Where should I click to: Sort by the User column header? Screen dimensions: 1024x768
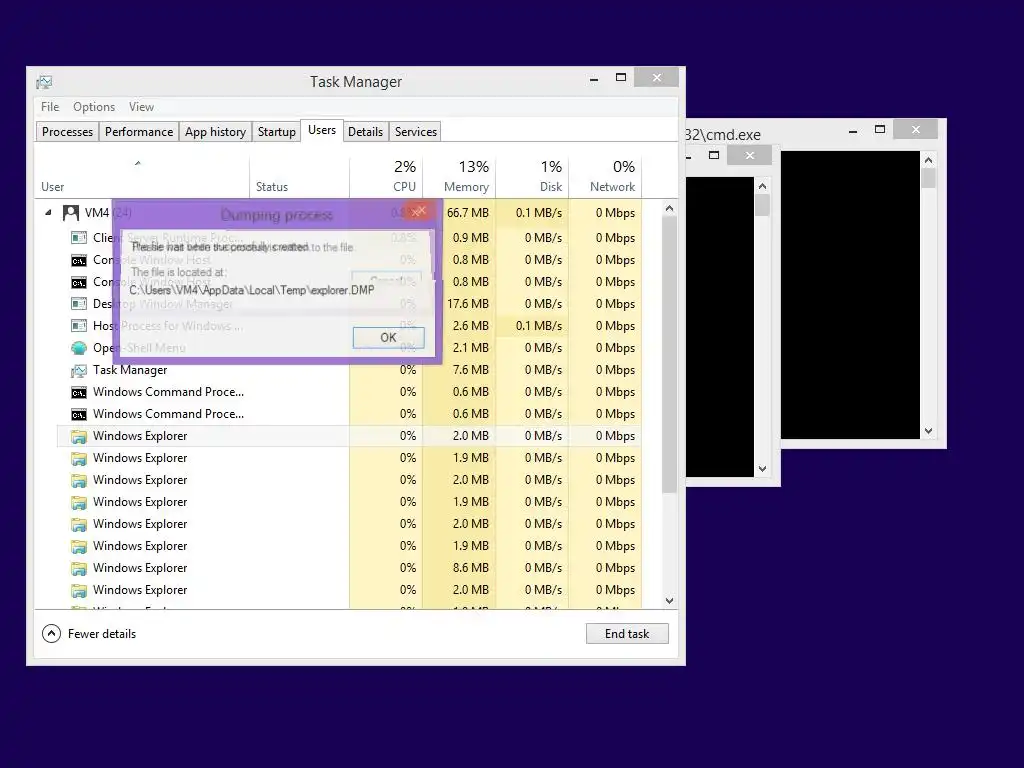pyautogui.click(x=142, y=178)
